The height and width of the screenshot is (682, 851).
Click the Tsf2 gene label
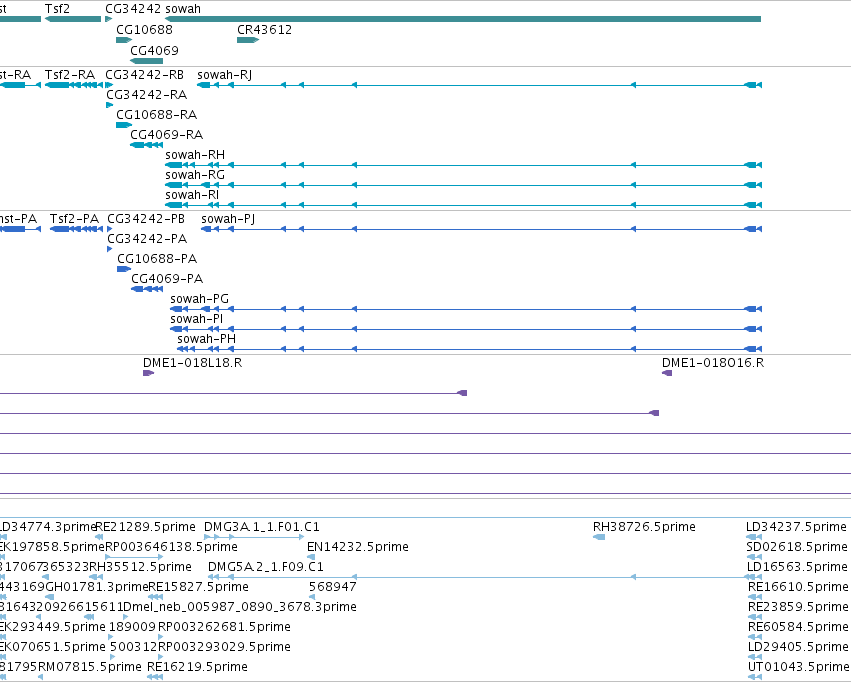click(x=57, y=9)
